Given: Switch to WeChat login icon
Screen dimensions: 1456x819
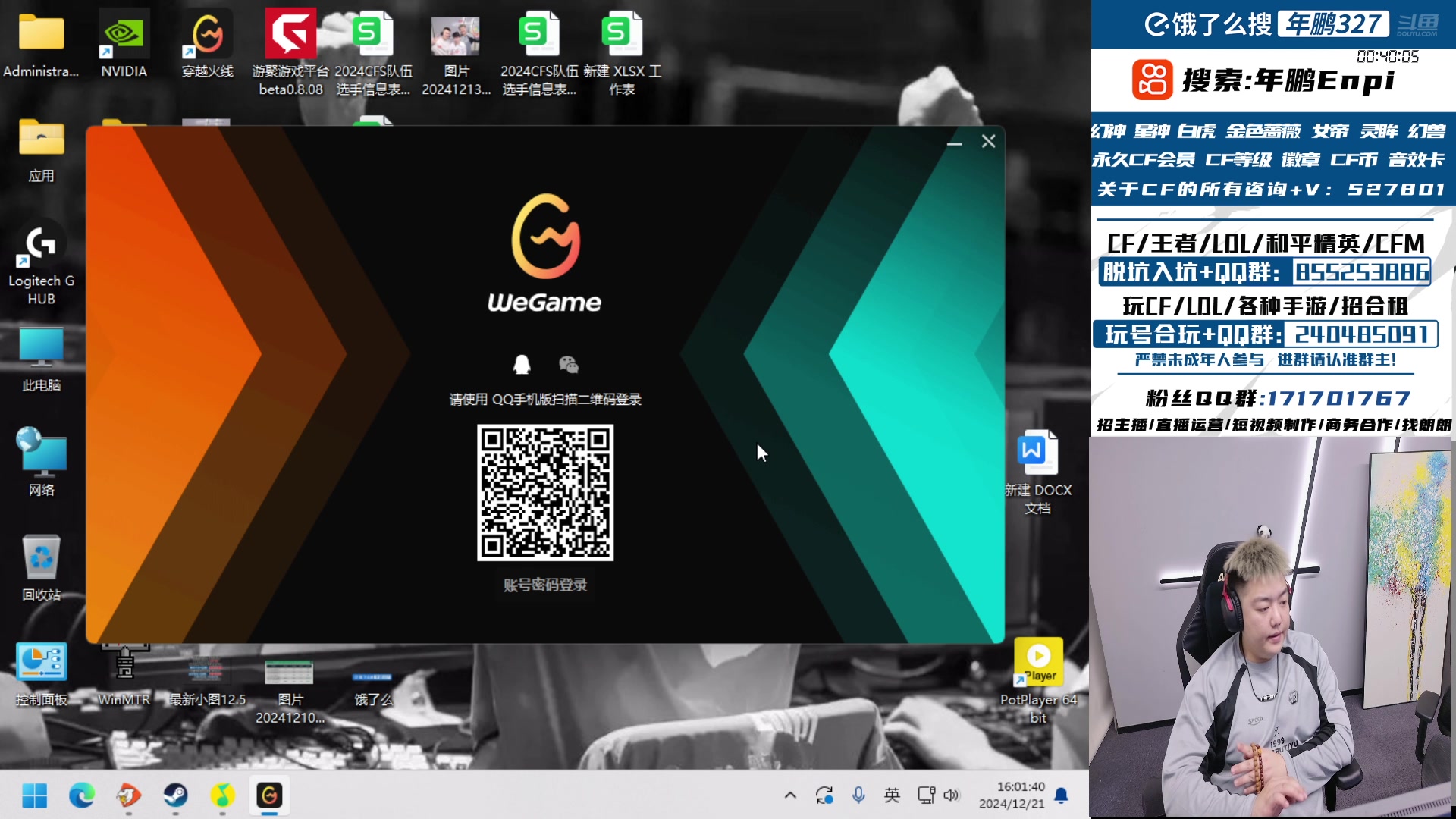Looking at the screenshot, I should pyautogui.click(x=569, y=365).
